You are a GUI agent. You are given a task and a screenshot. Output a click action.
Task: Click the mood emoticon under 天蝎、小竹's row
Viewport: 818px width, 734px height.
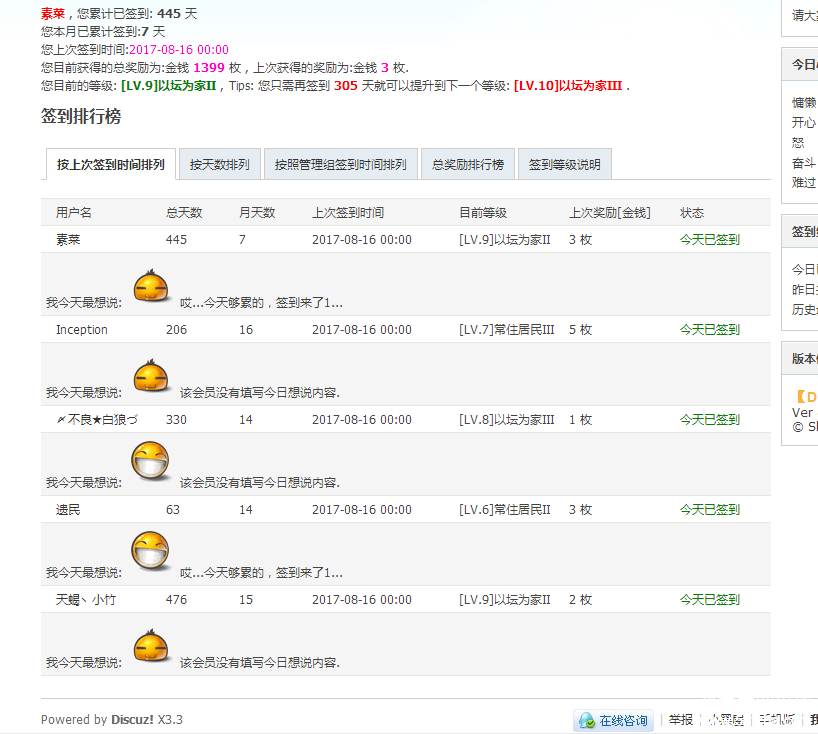pyautogui.click(x=151, y=647)
